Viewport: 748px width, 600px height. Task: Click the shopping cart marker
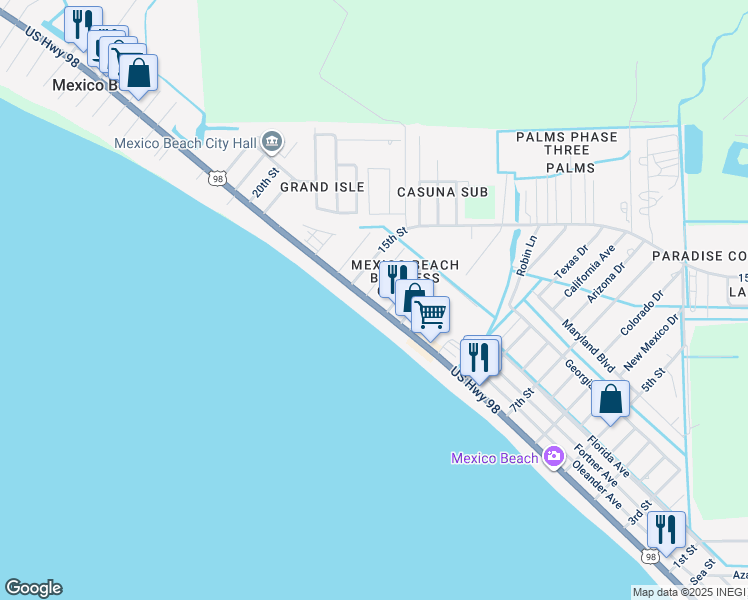click(x=431, y=314)
